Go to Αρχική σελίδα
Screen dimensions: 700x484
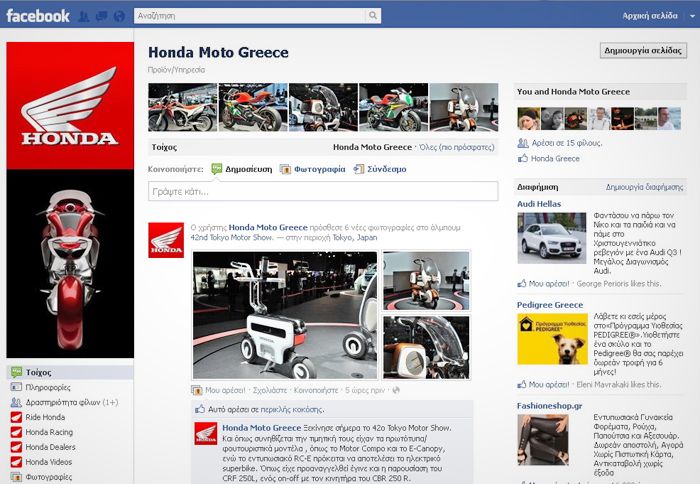650,16
